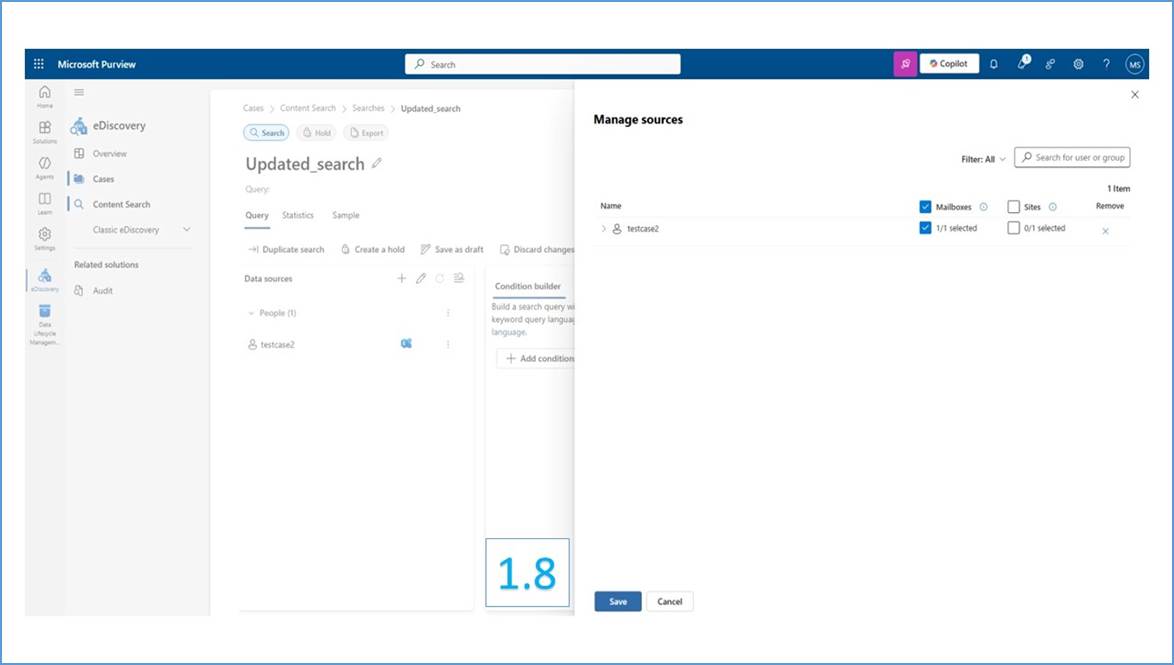Image resolution: width=1174 pixels, height=665 pixels.
Task: Open the Filter: All dropdown
Action: [983, 159]
